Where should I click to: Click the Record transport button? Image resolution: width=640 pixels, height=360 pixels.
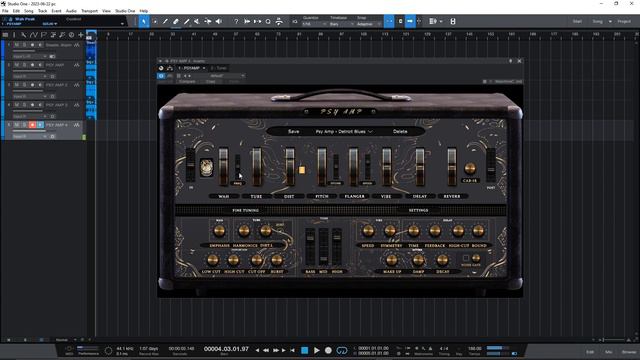[328, 350]
